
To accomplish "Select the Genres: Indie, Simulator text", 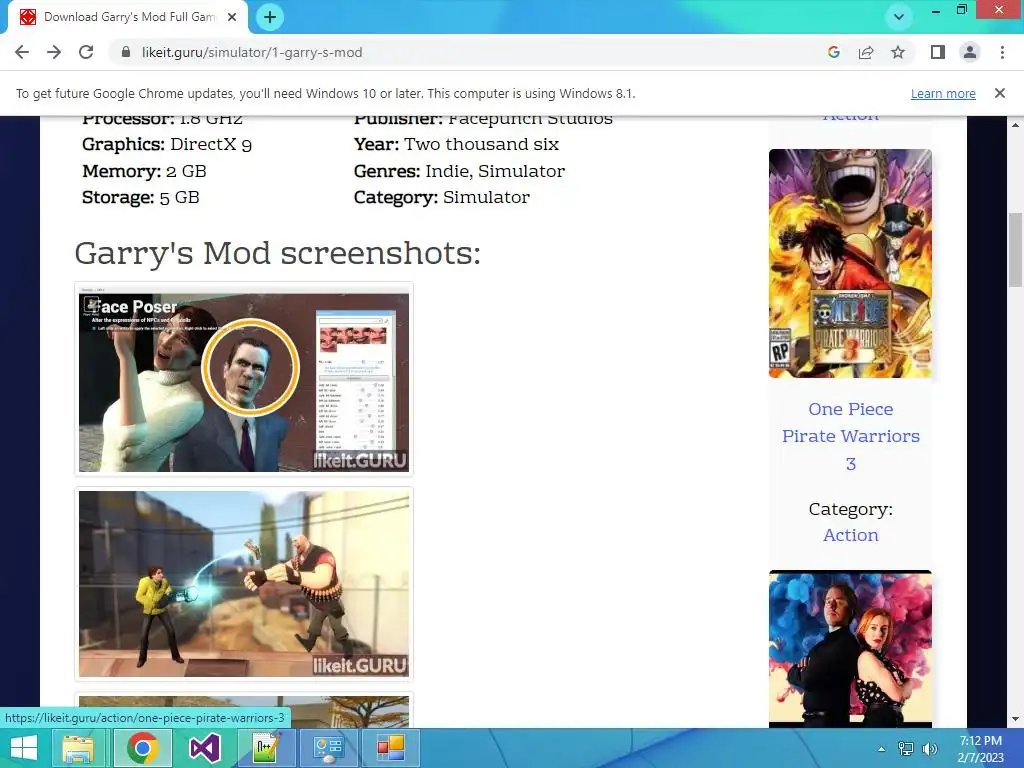I will tap(459, 171).
